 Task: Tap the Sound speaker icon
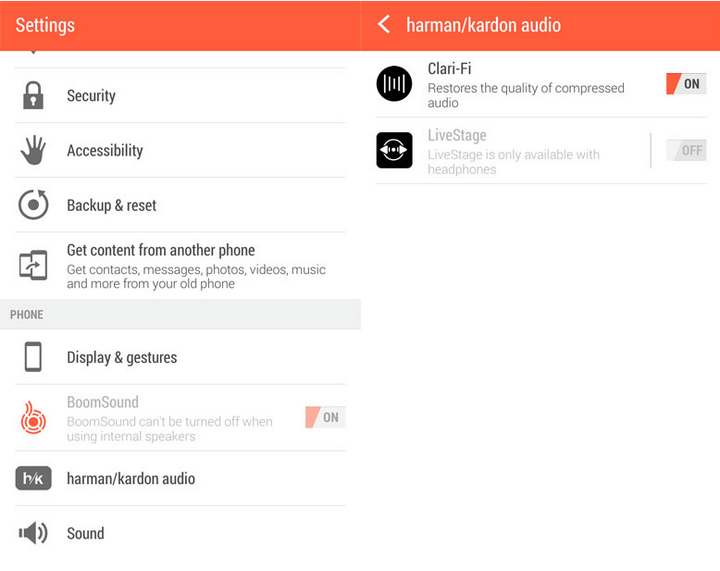pyautogui.click(x=33, y=533)
